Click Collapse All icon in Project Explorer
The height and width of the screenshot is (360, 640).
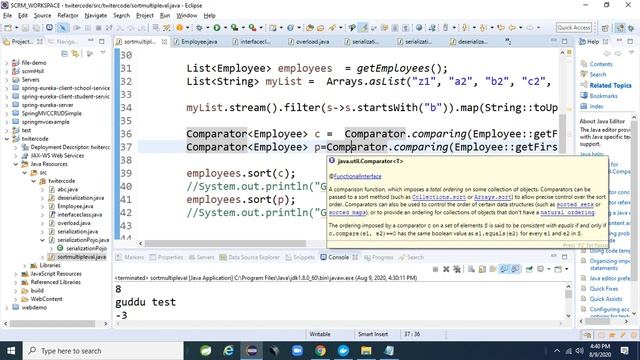click(64, 54)
